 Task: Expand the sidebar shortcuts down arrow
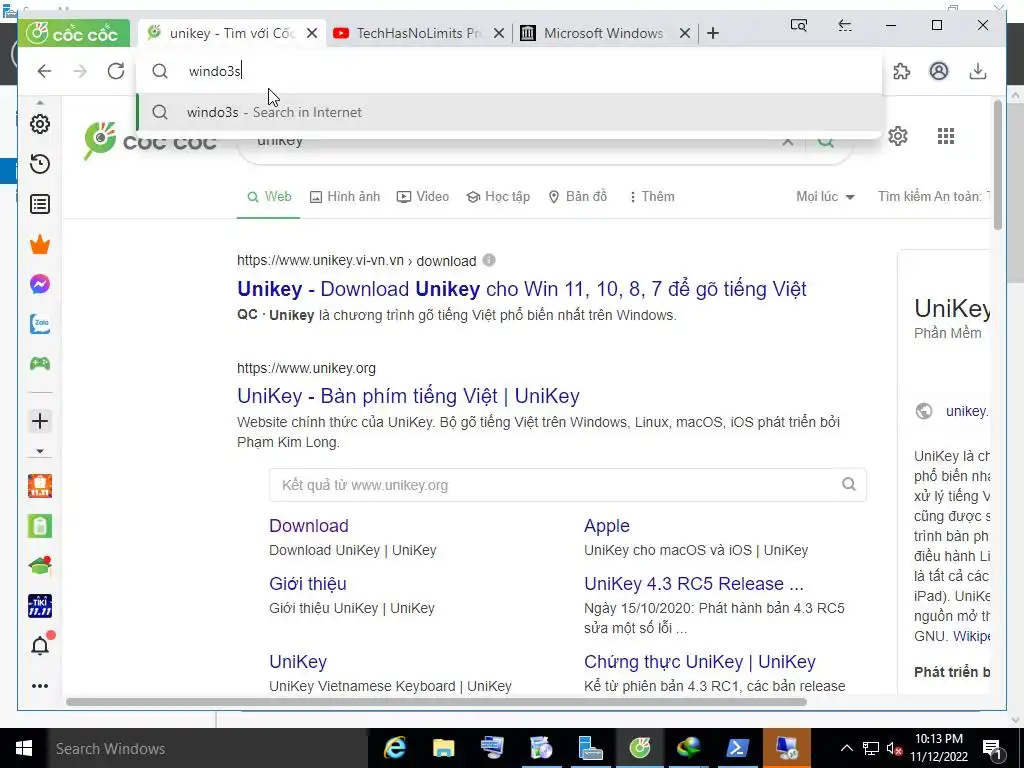coord(40,451)
